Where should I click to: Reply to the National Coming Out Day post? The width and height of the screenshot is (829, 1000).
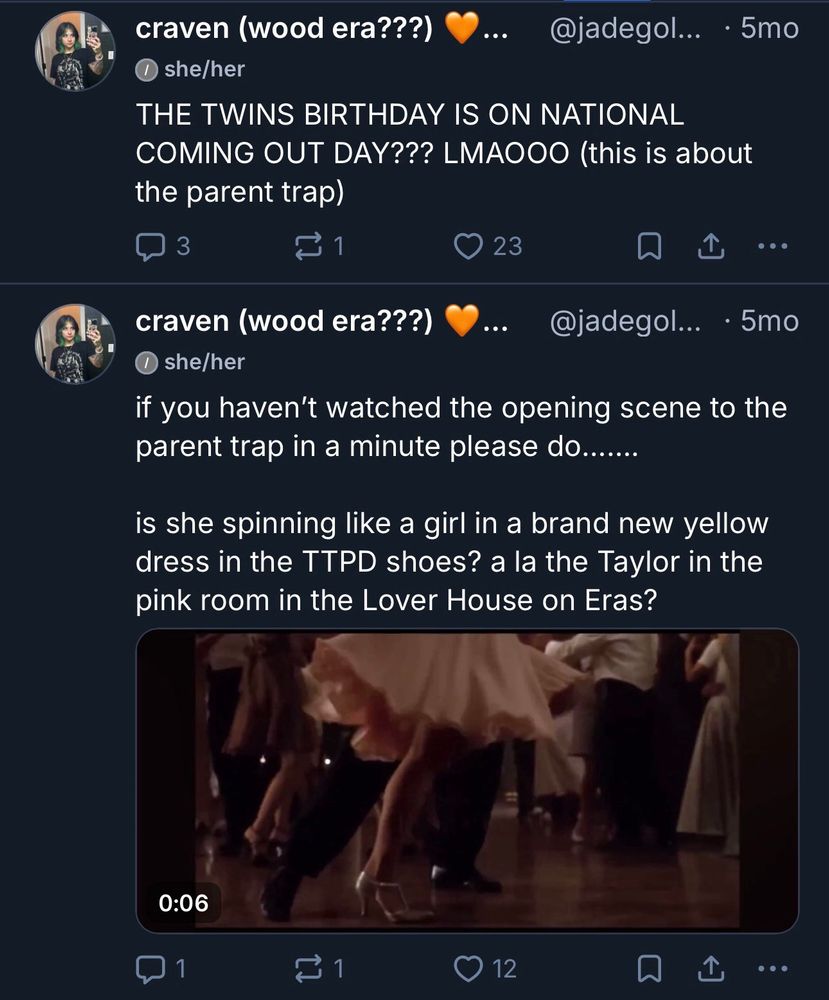point(150,245)
